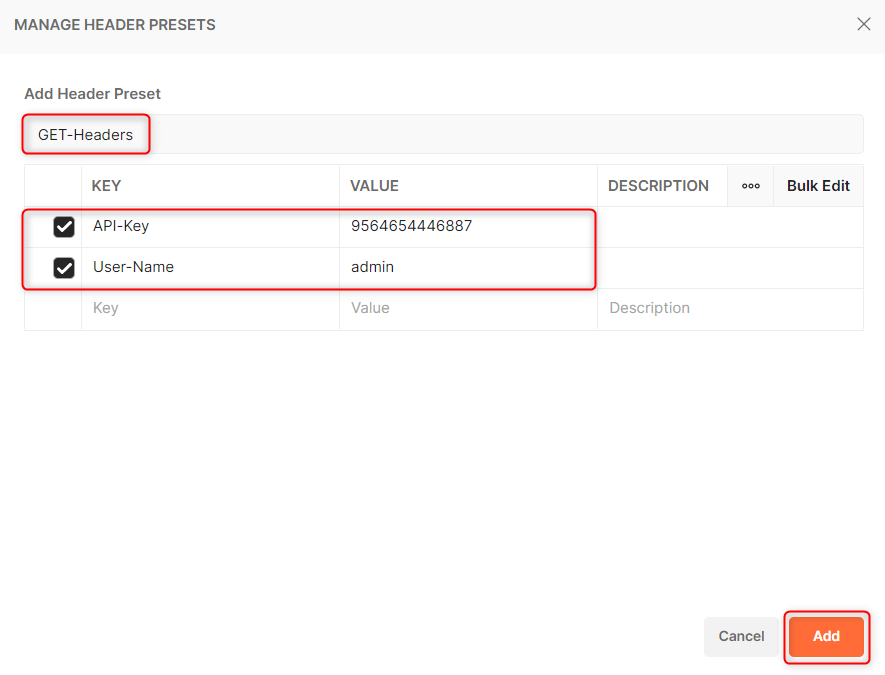This screenshot has width=885, height=675.
Task: Close the Manage Header Presets dialog
Action: (x=863, y=24)
